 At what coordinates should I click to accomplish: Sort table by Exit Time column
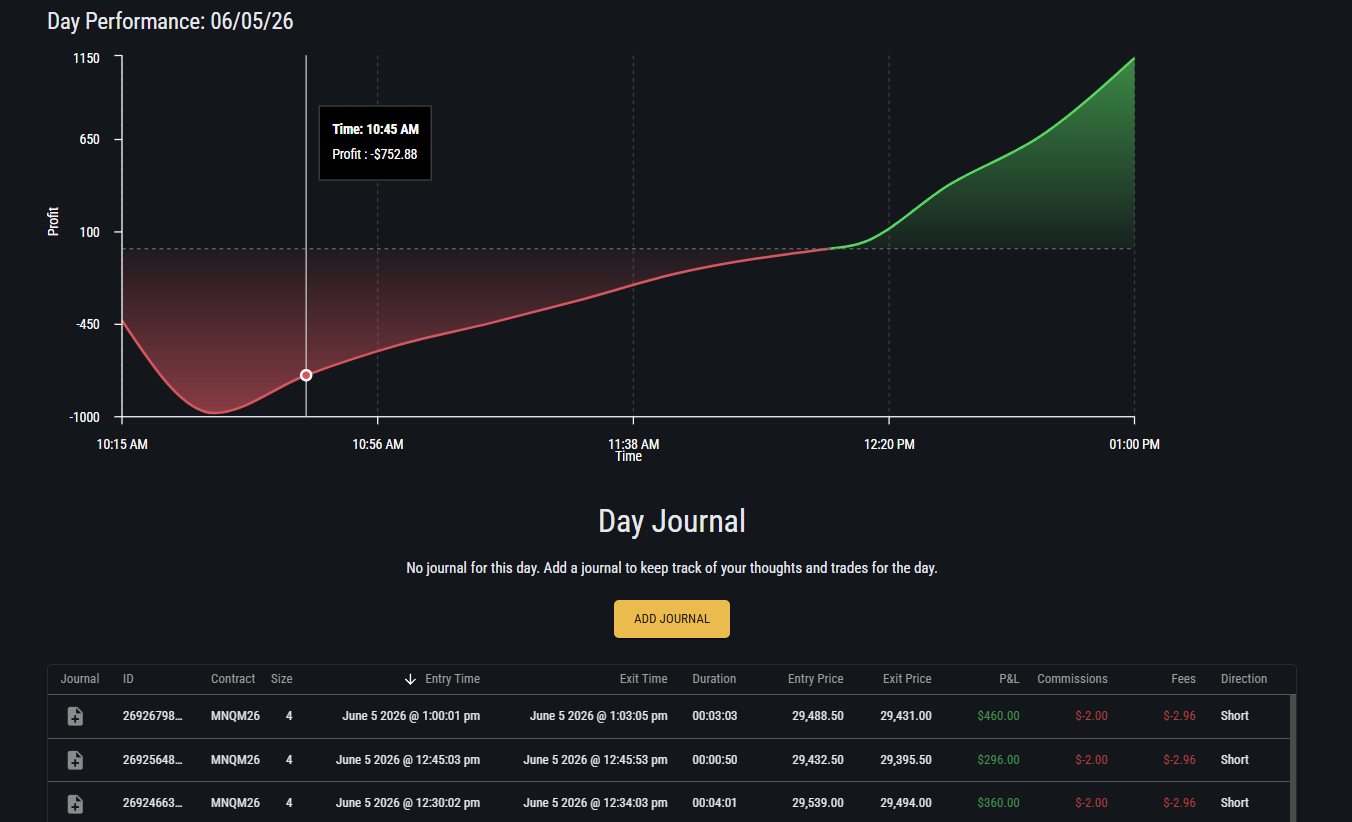tap(643, 679)
